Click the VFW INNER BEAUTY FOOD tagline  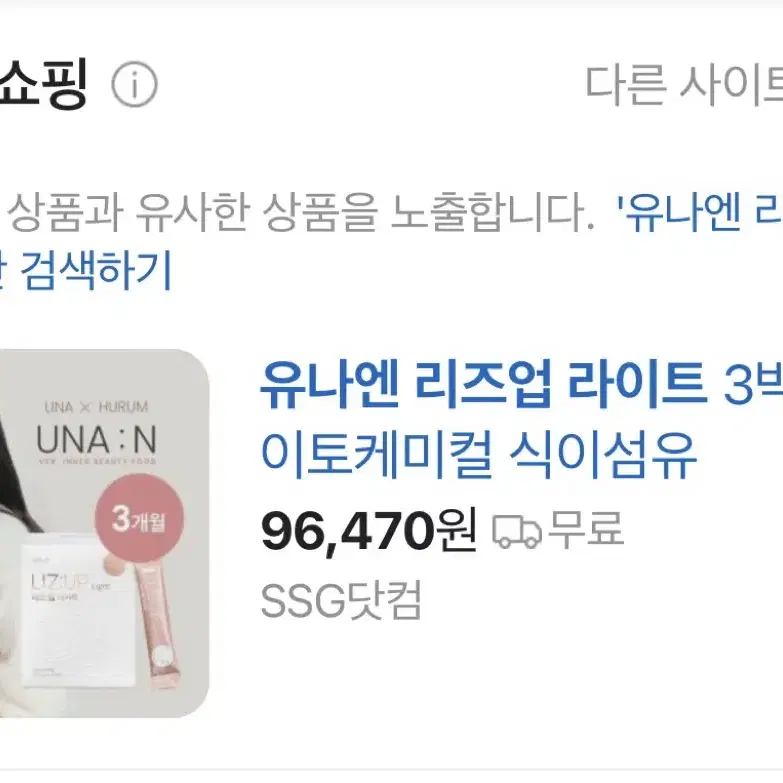click(97, 461)
